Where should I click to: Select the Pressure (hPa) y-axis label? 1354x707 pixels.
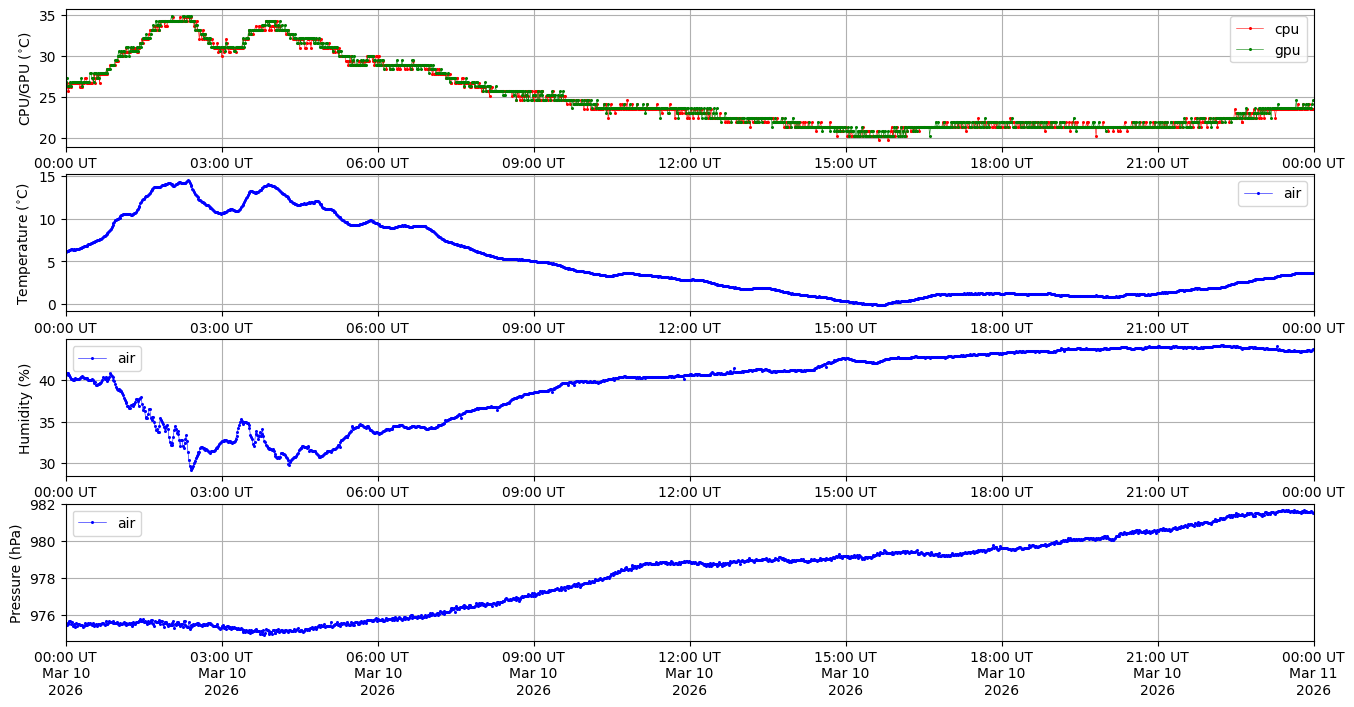(x=16, y=573)
